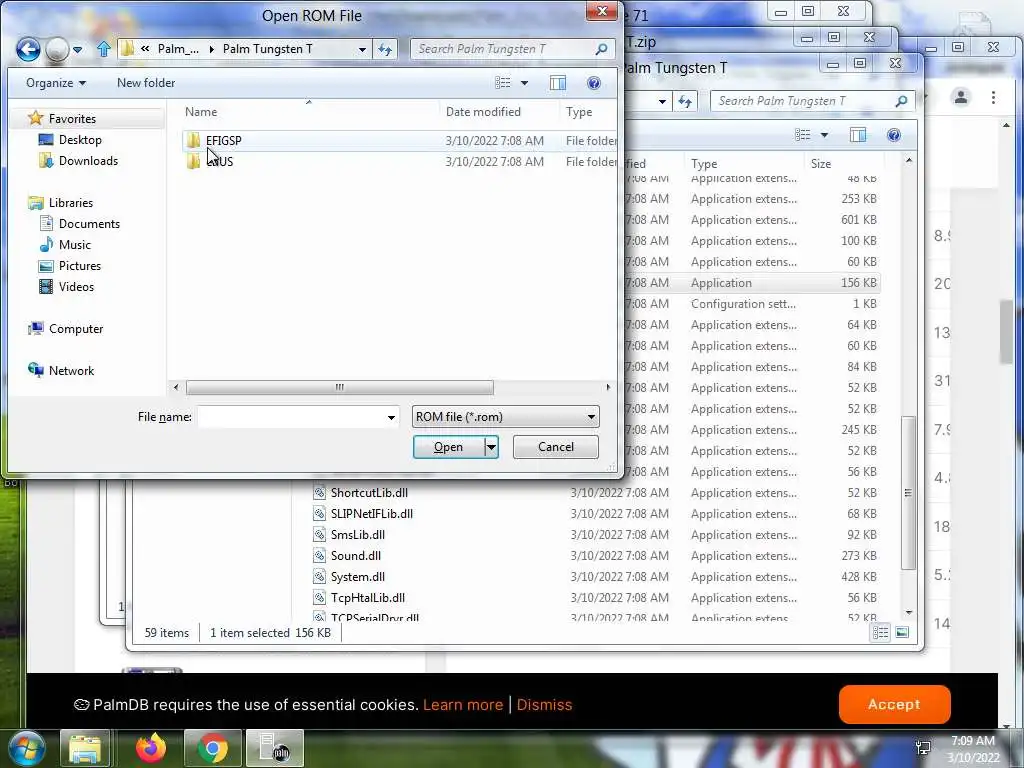Image resolution: width=1024 pixels, height=768 pixels.
Task: Toggle the preview pane in Open ROM File dialog
Action: click(558, 83)
